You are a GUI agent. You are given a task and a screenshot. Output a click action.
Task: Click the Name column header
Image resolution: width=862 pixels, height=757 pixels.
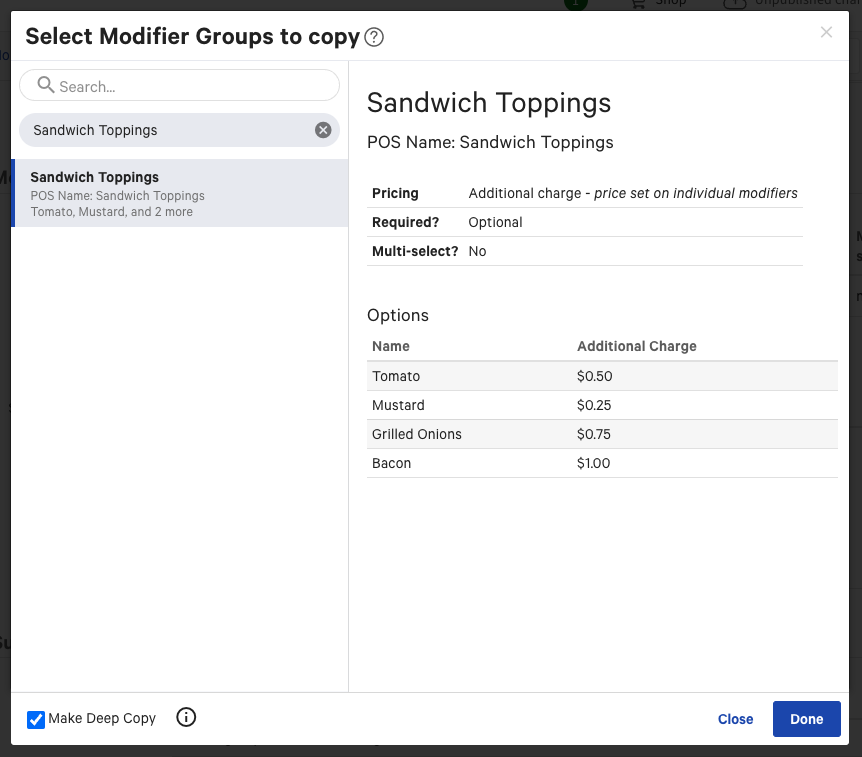[389, 346]
